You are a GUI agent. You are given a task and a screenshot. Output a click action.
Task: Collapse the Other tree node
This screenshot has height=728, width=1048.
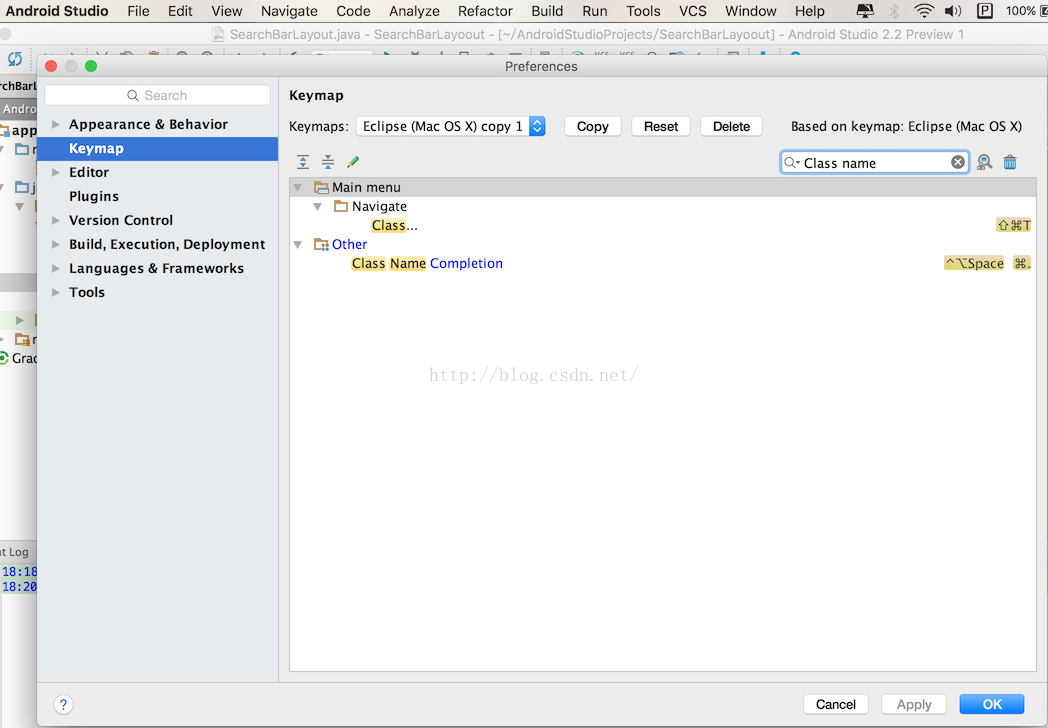click(298, 245)
